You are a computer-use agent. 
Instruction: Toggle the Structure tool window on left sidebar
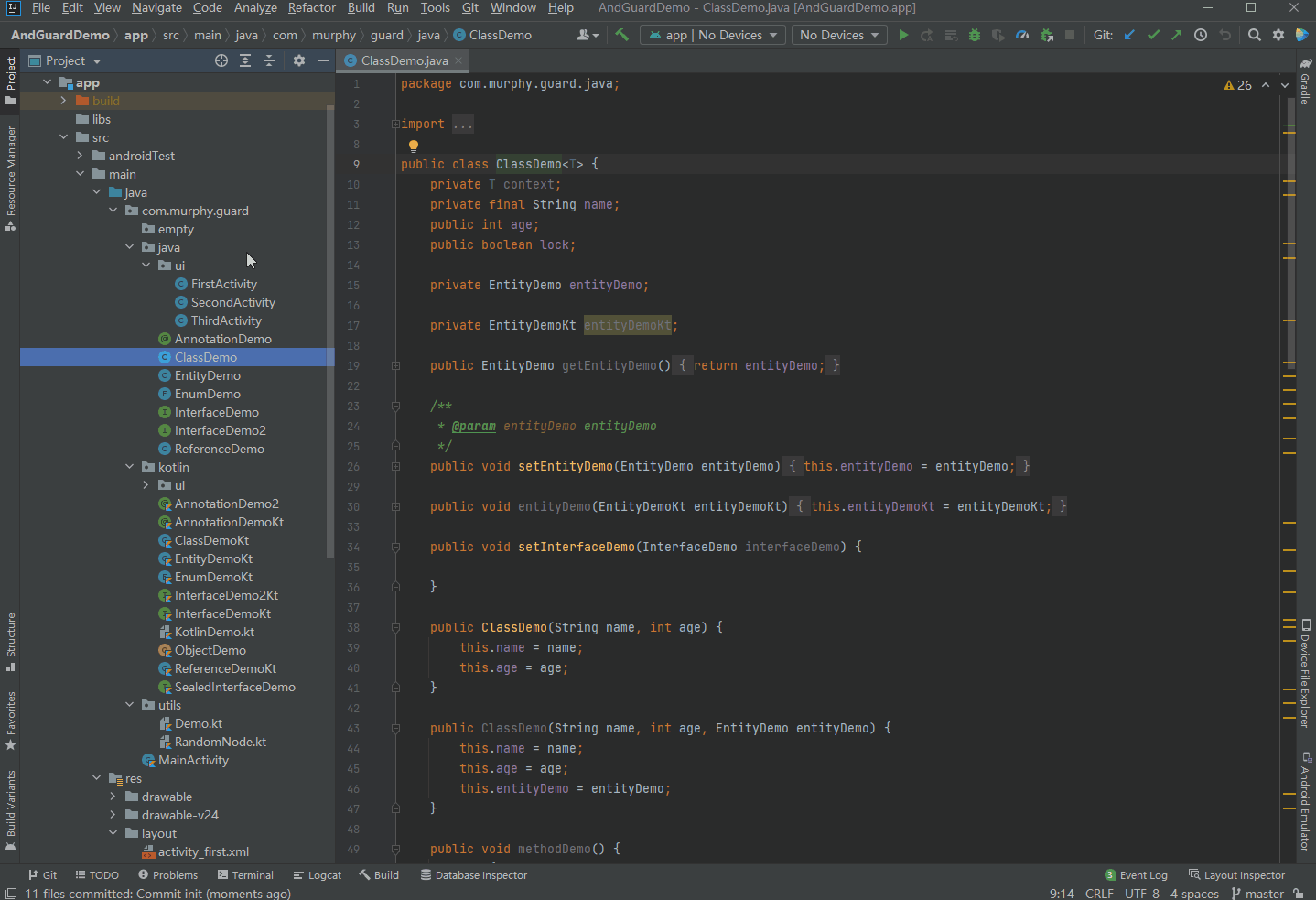pos(11,641)
